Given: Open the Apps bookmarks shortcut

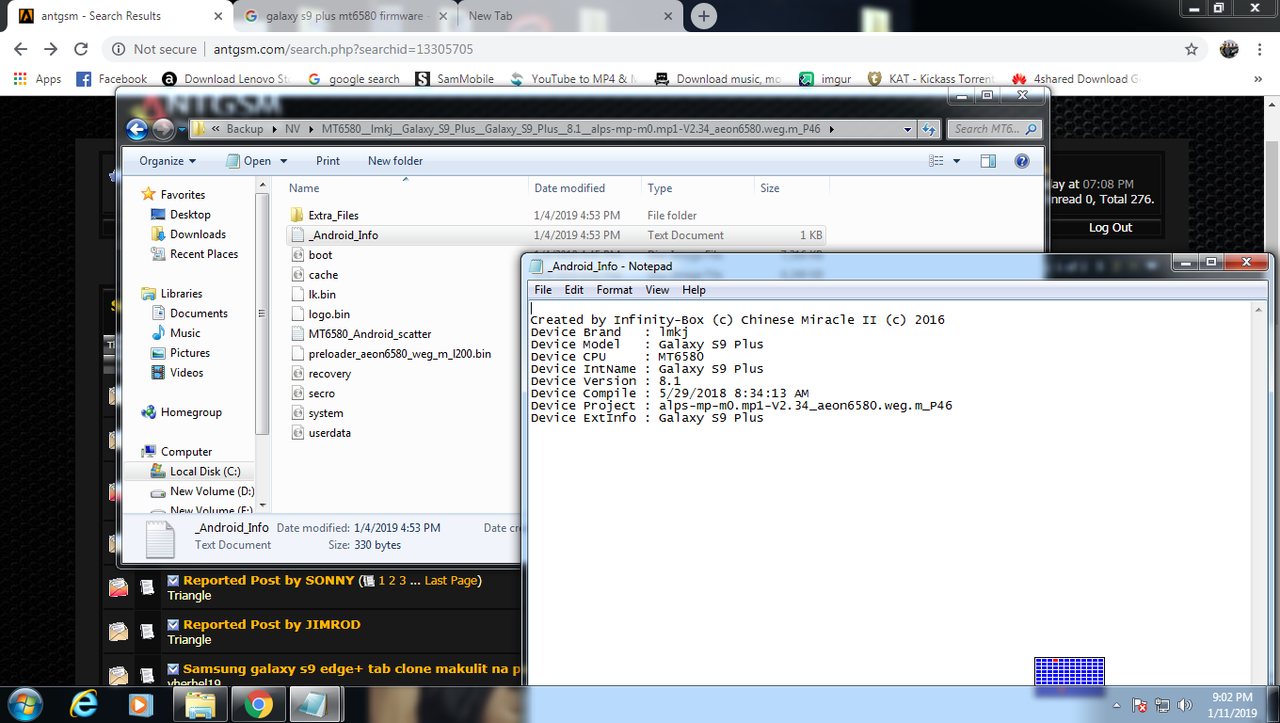Looking at the screenshot, I should coord(37,79).
